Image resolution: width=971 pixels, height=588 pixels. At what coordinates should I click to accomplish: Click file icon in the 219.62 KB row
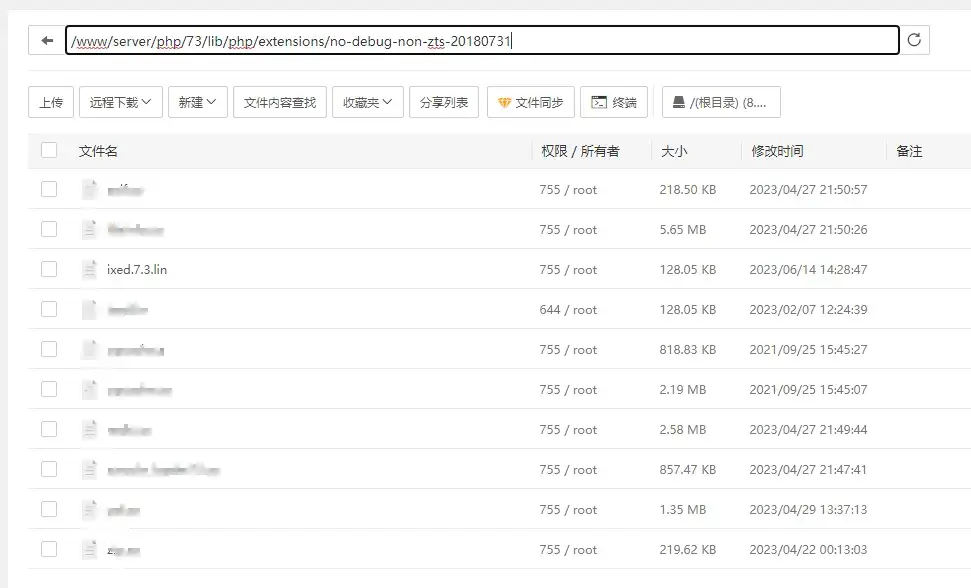90,549
